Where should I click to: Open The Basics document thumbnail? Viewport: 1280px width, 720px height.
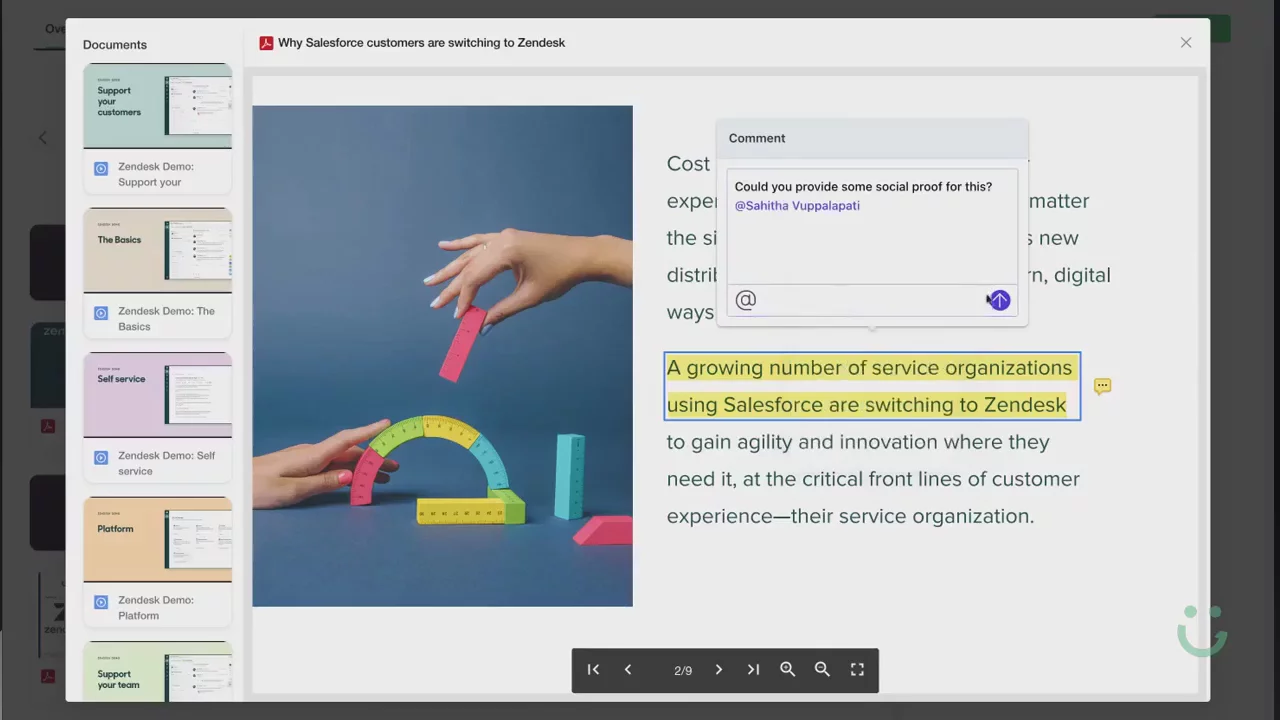click(x=158, y=250)
